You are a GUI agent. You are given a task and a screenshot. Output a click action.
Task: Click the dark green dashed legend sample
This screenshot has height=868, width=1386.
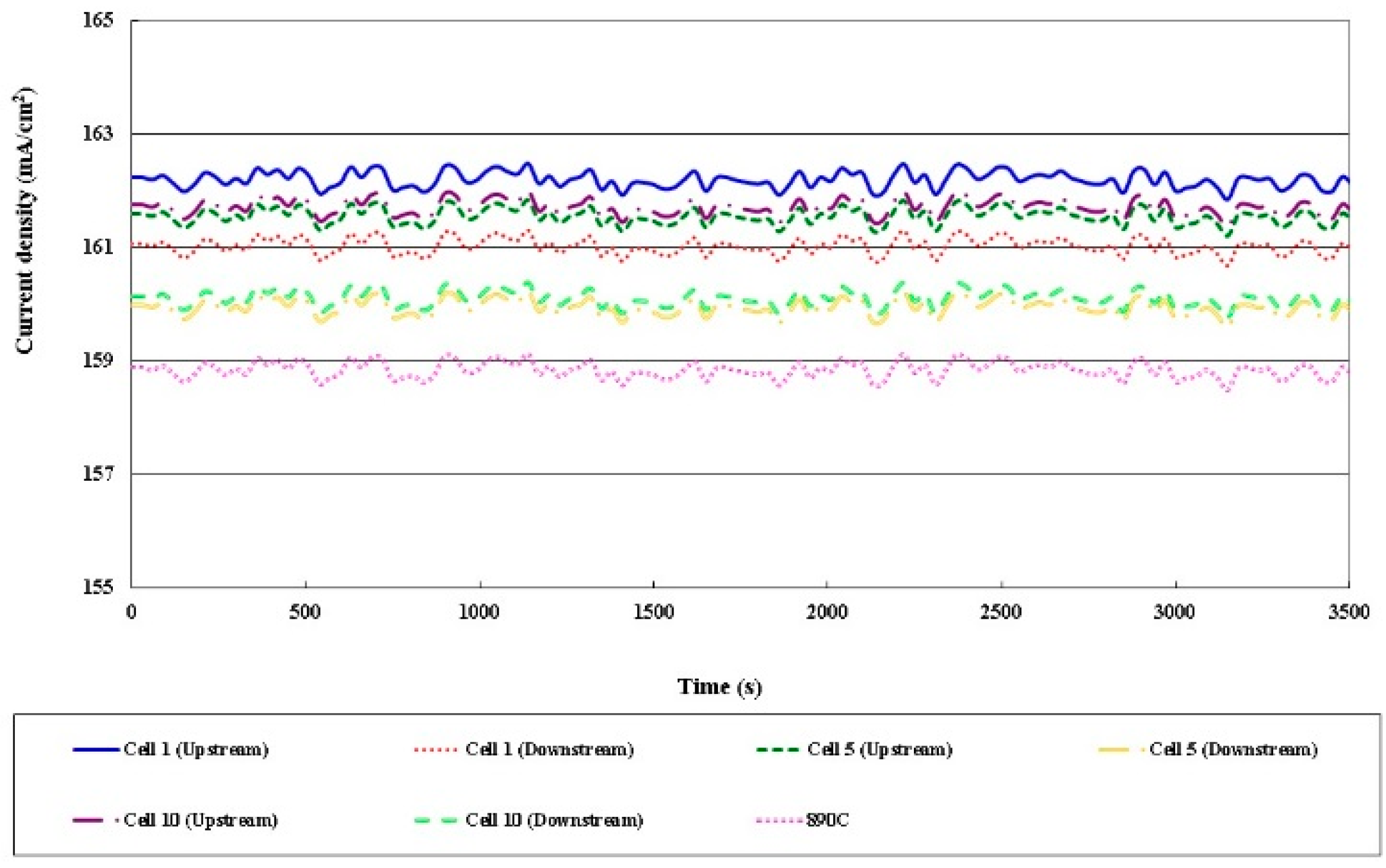(777, 750)
